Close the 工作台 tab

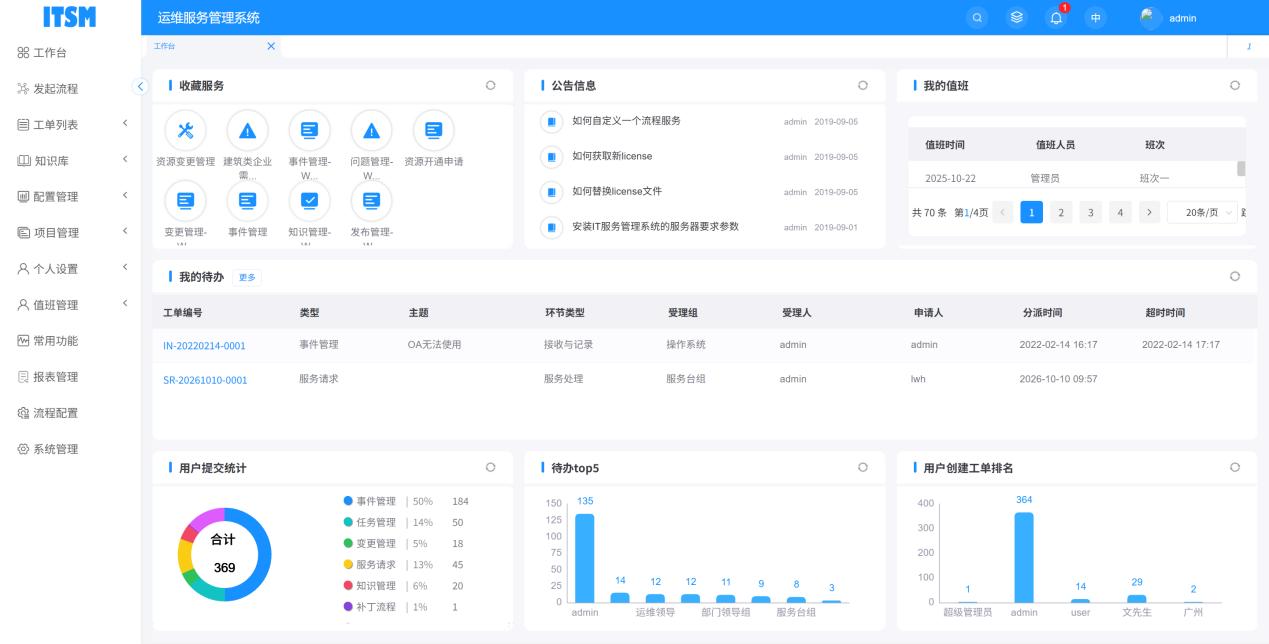click(271, 46)
